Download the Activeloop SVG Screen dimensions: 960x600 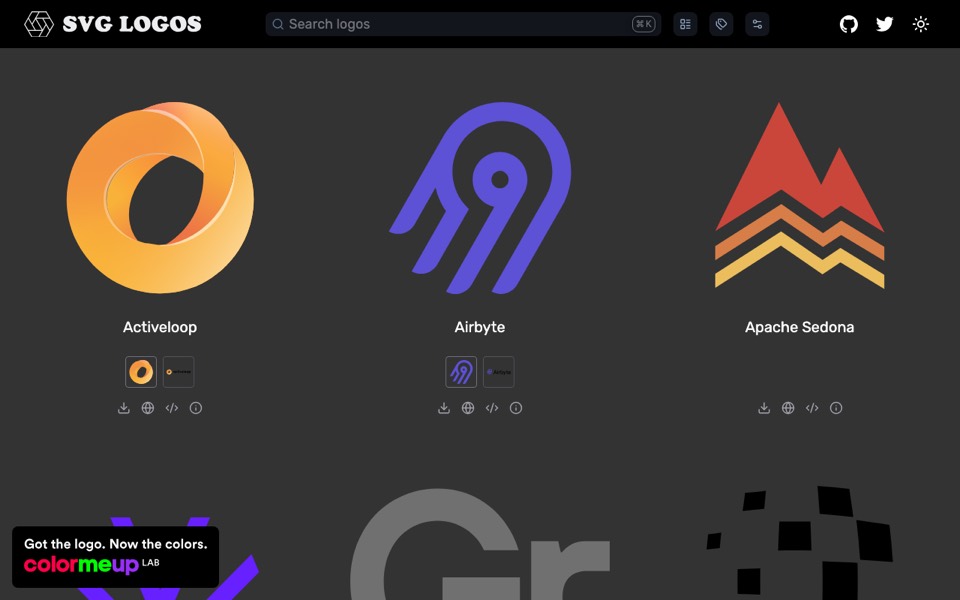pyautogui.click(x=124, y=408)
